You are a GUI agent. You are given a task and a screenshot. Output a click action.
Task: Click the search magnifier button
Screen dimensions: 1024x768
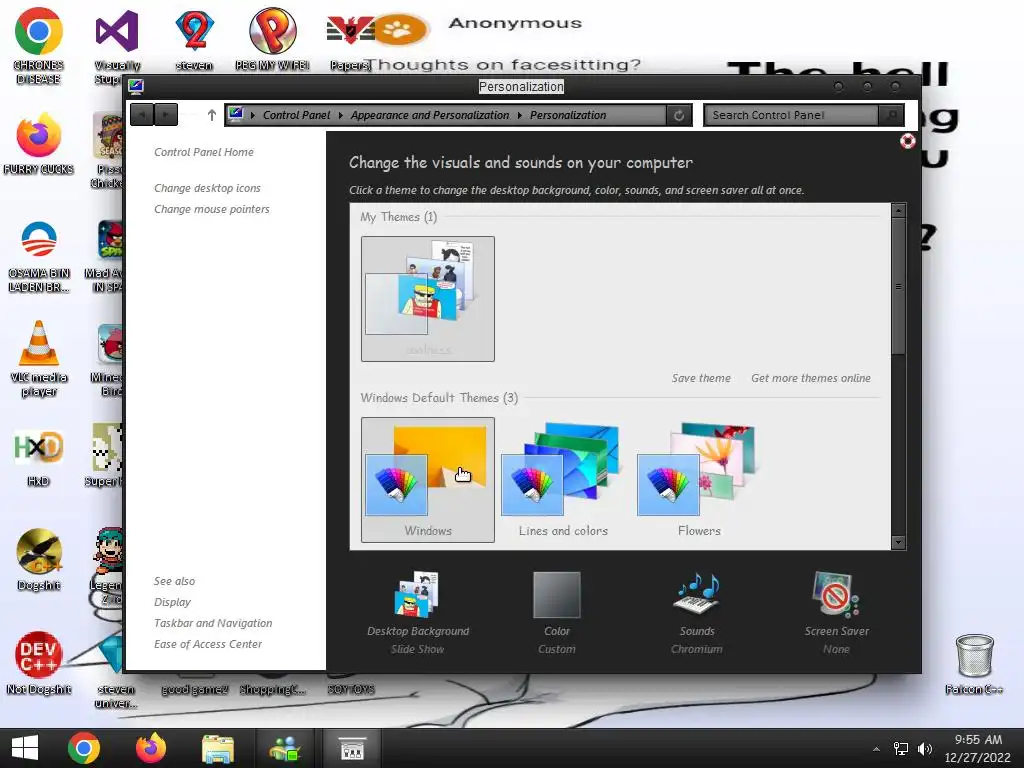tap(891, 115)
